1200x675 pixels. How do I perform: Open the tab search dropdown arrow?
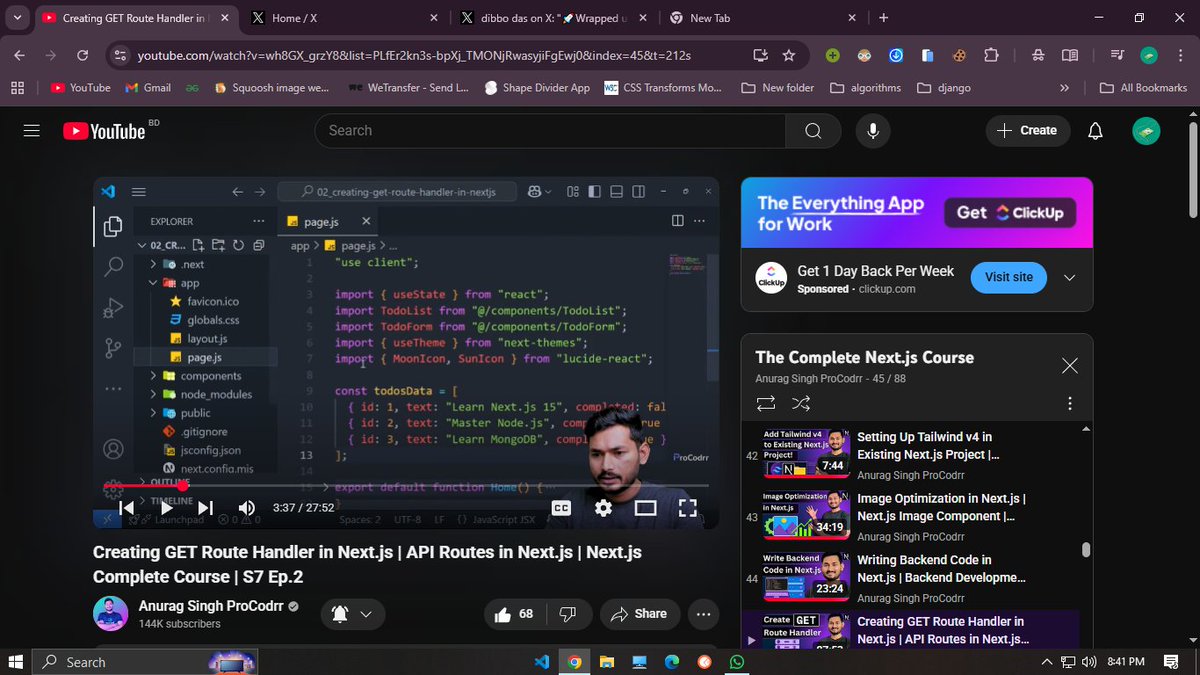tap(17, 18)
